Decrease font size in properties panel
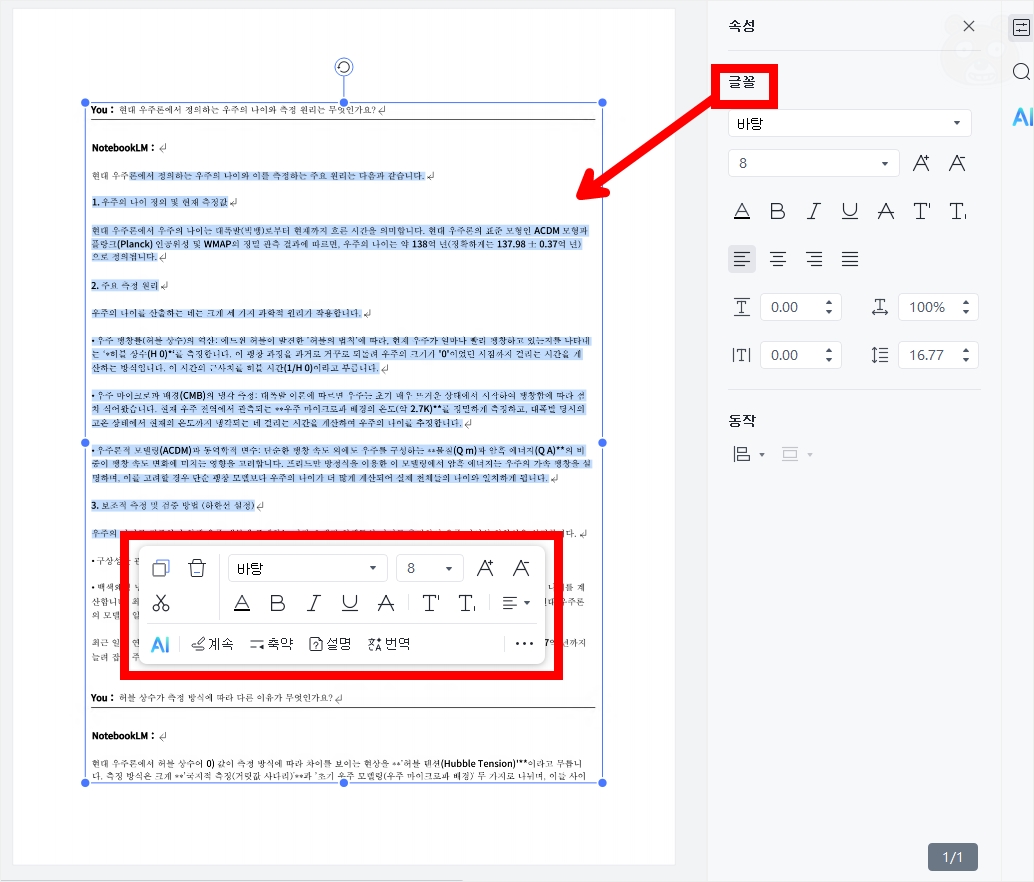 click(x=957, y=163)
